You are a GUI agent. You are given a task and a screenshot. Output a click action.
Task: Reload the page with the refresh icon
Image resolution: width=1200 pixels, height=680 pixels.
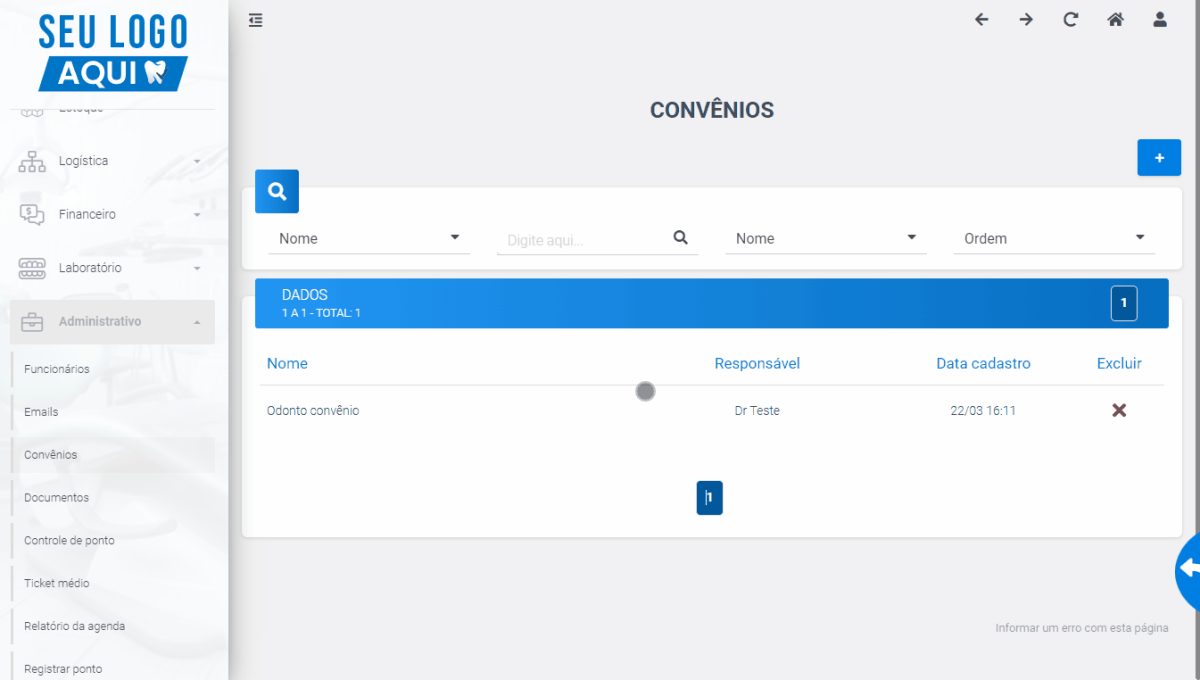pyautogui.click(x=1071, y=20)
